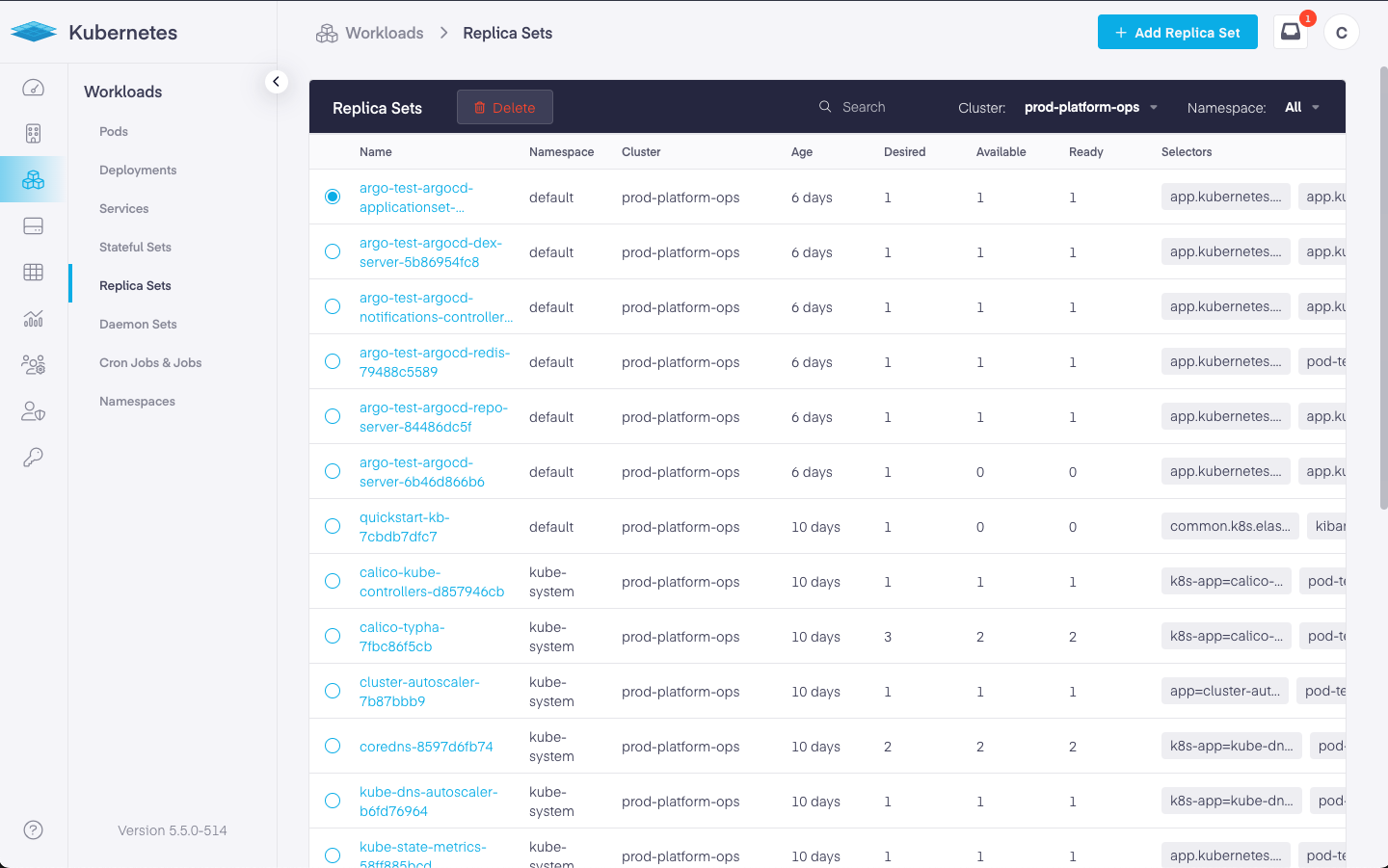Open the monitoring chart icon in sidebar
The height and width of the screenshot is (868, 1388).
point(33,319)
